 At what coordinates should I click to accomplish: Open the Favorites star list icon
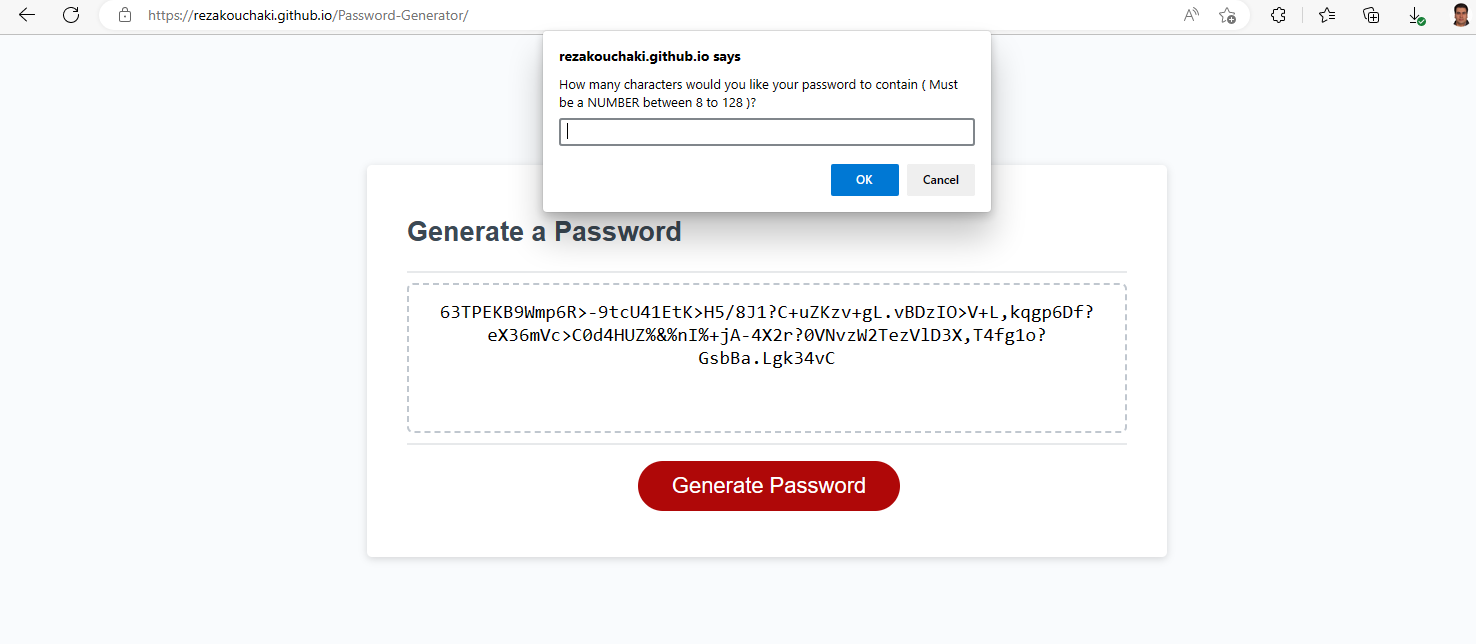[1326, 16]
